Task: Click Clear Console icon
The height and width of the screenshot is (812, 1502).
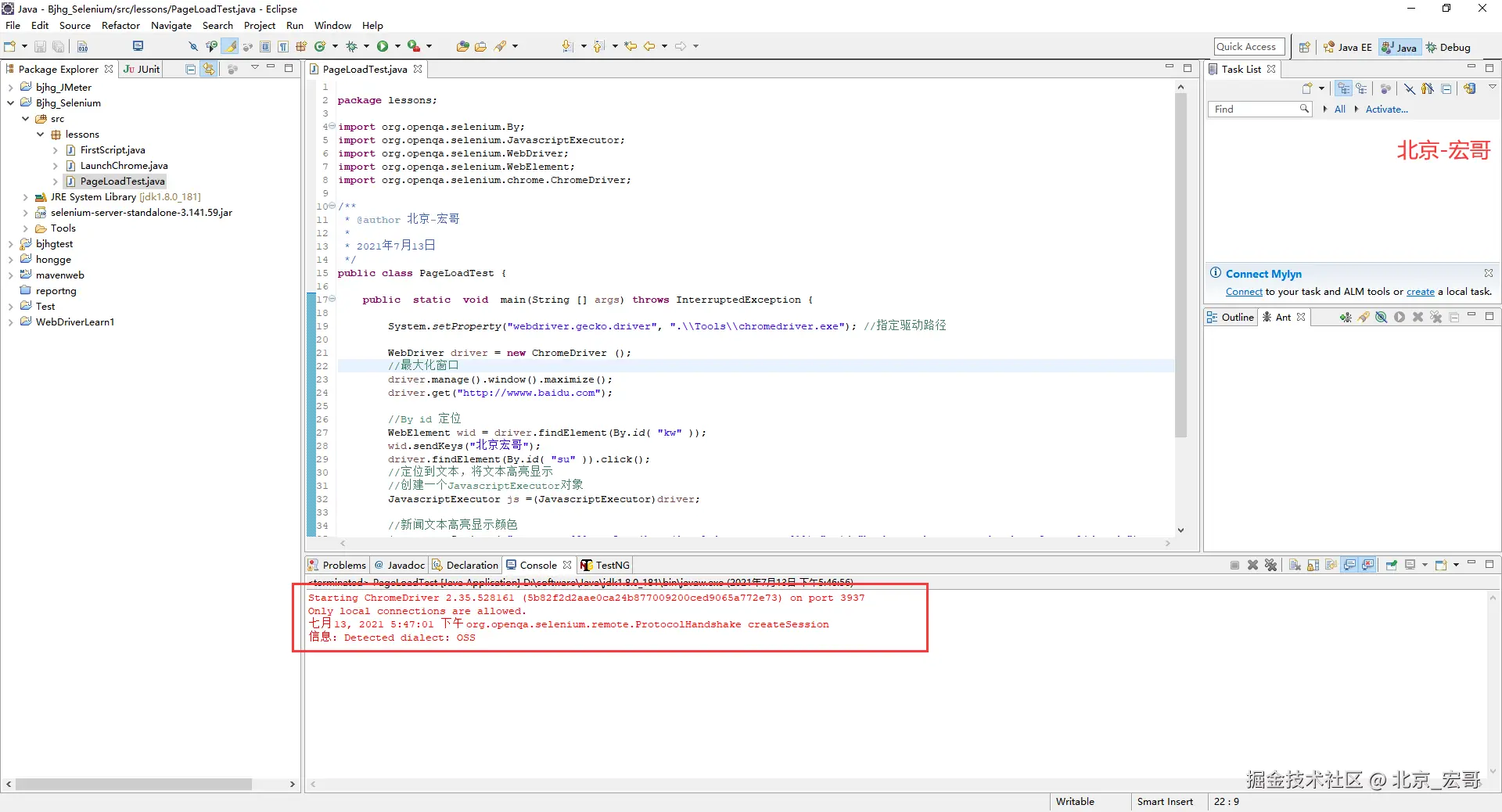Action: pyautogui.click(x=1295, y=566)
